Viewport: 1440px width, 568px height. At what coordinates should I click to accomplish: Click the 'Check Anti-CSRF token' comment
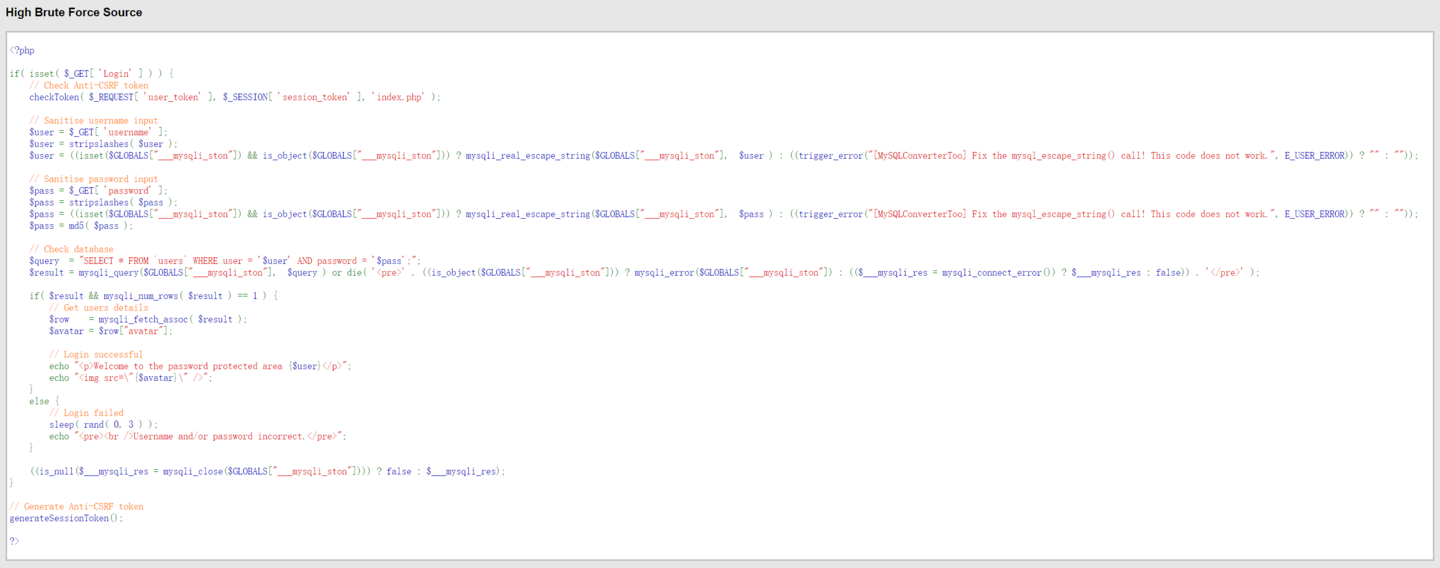click(89, 86)
